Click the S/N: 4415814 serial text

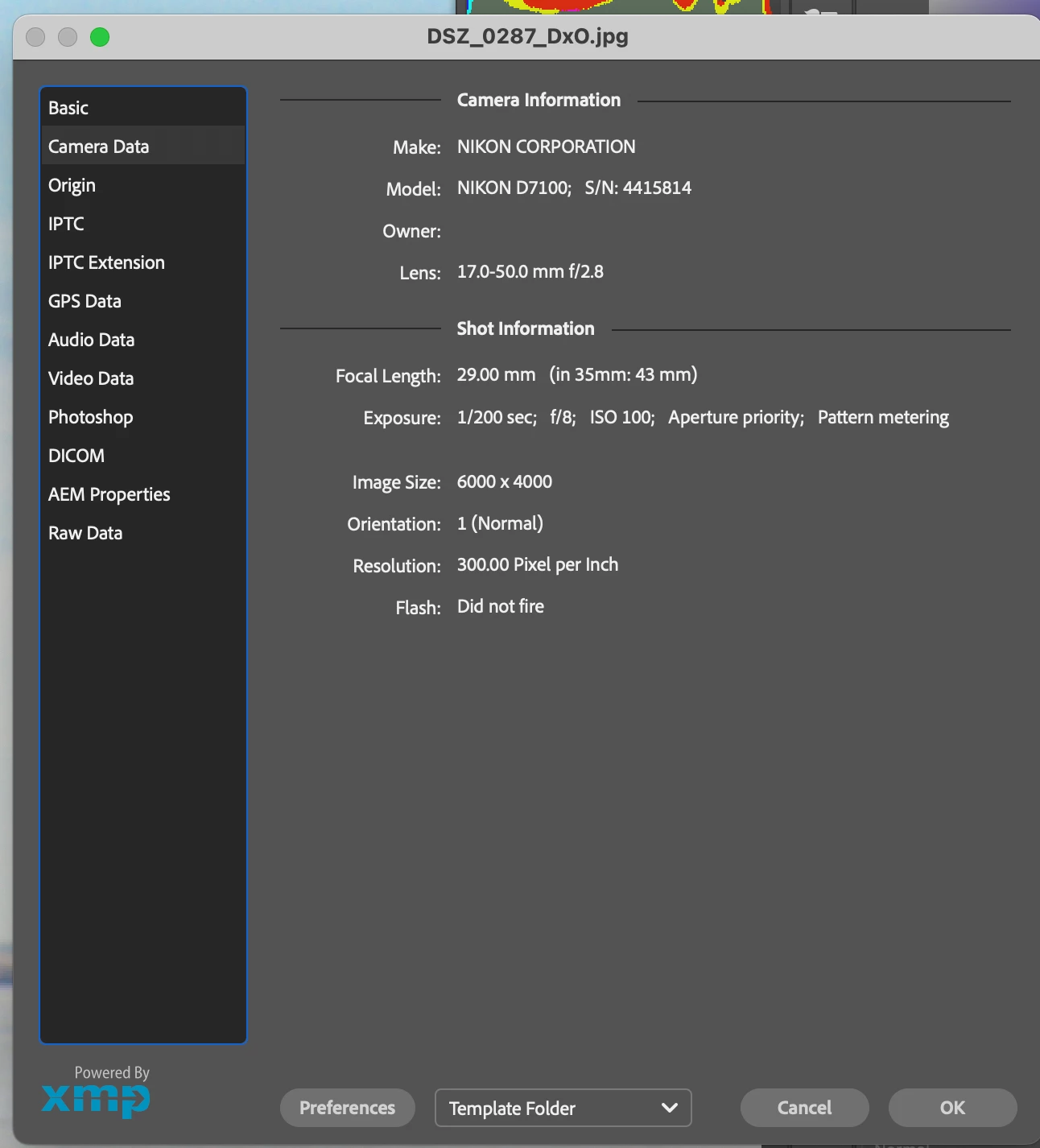(x=638, y=188)
